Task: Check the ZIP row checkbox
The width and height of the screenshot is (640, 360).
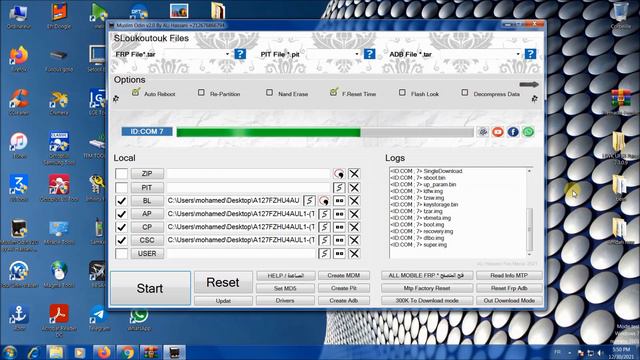Action: tap(121, 173)
